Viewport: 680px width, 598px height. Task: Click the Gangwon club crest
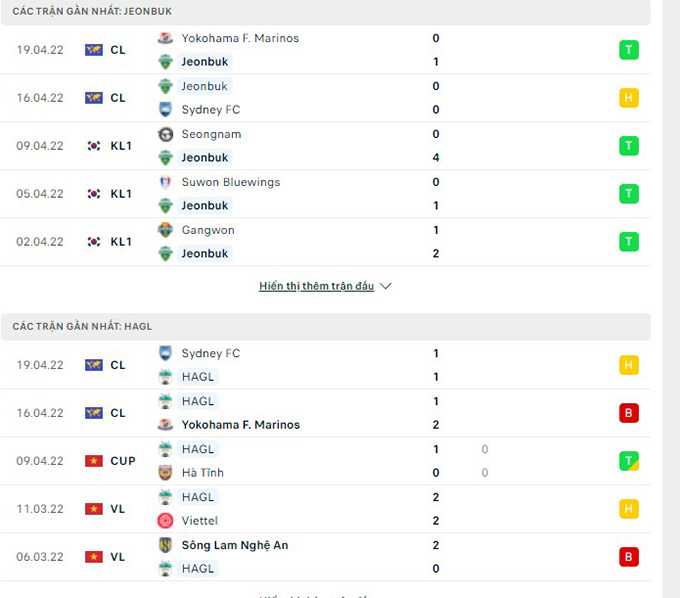pos(166,230)
